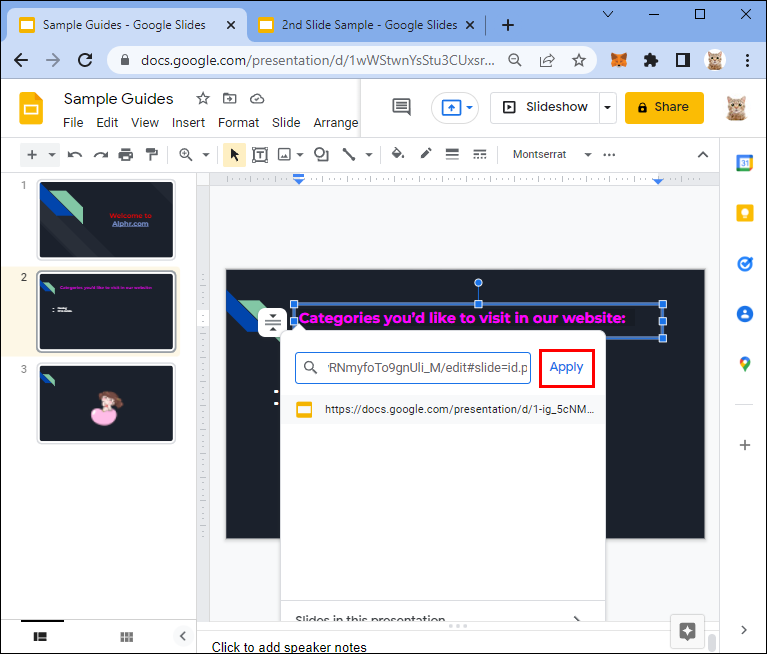Activate the paint format tool

pos(152,155)
